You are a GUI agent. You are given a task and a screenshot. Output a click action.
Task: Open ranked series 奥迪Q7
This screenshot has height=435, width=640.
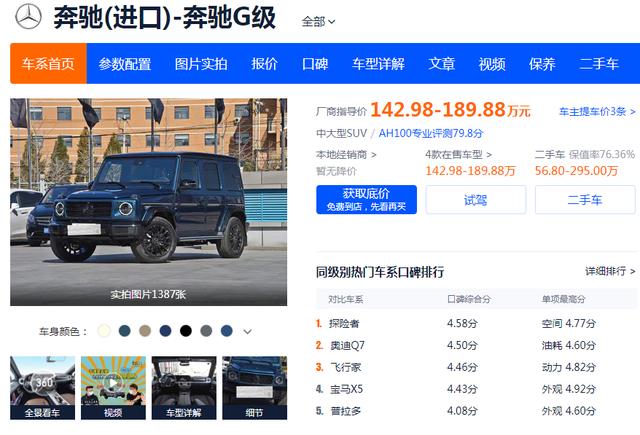click(x=347, y=346)
